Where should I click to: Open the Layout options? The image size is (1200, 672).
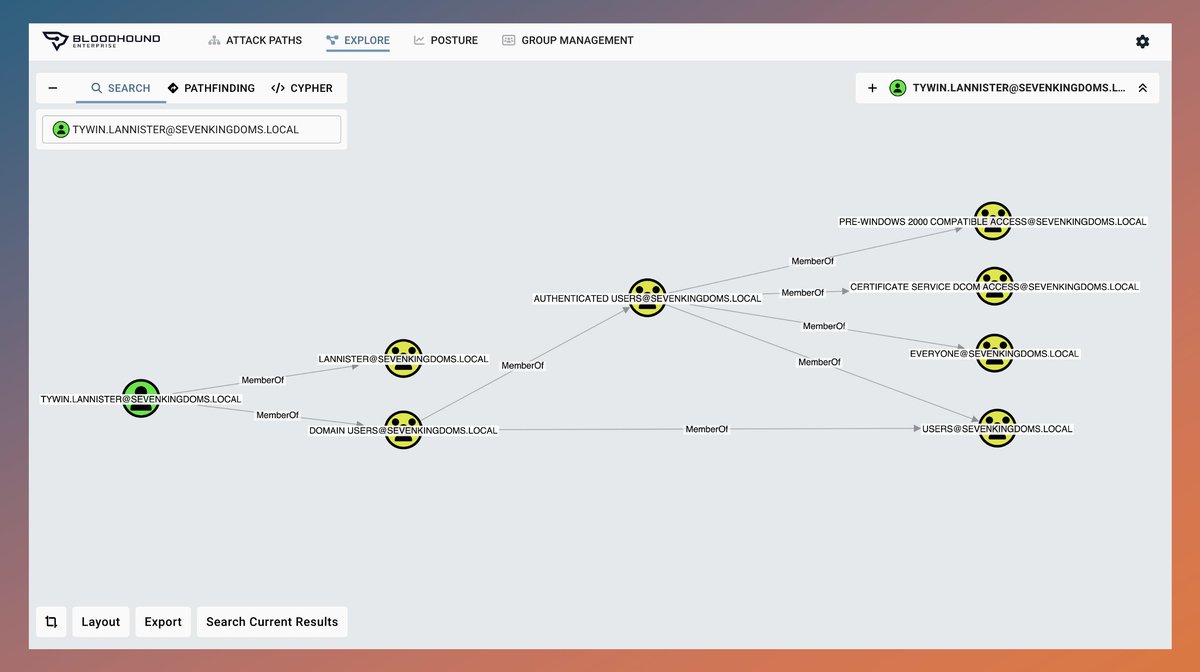(101, 622)
